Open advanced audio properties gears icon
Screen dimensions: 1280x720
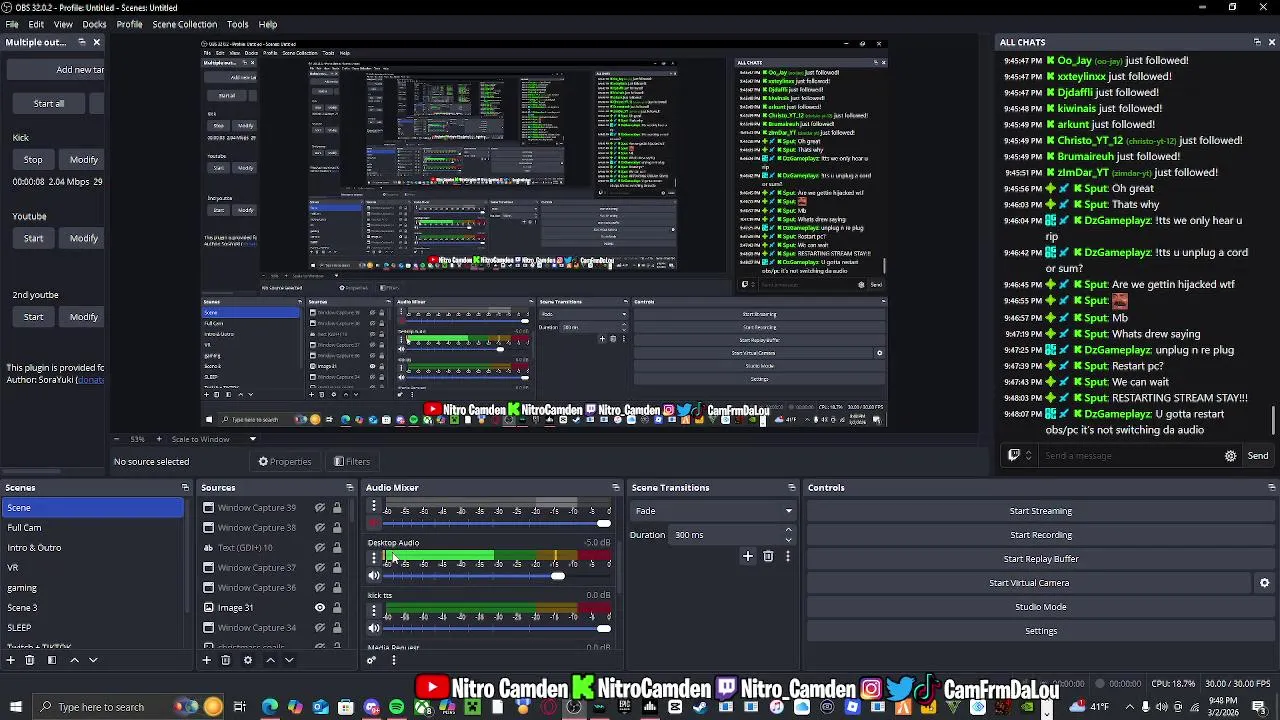click(372, 660)
